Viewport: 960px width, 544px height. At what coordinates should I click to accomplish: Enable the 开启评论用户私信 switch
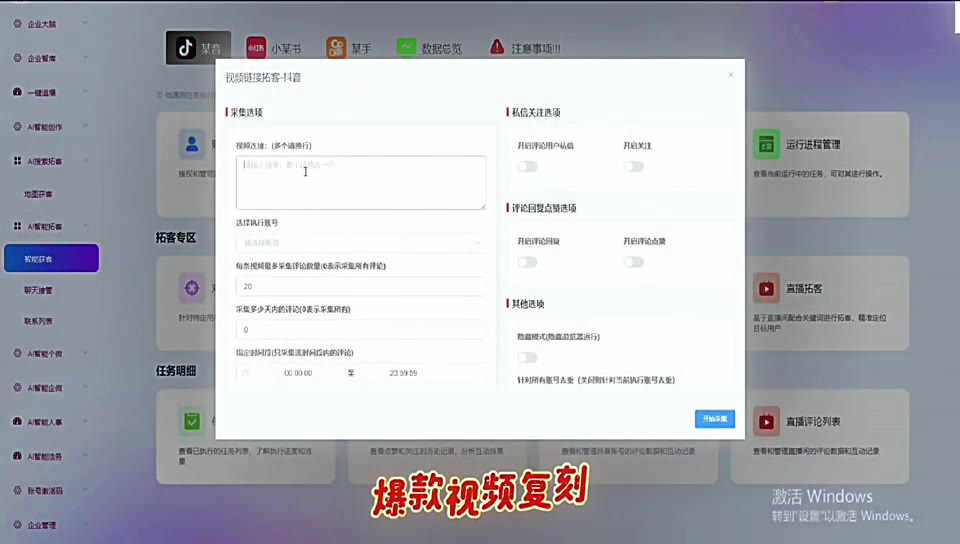point(527,166)
